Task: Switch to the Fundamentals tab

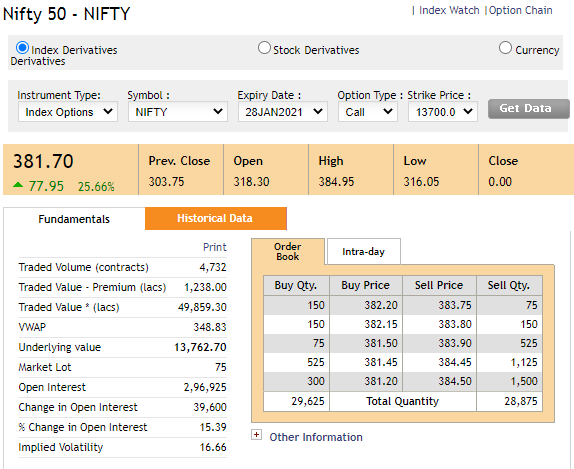Action: (74, 219)
